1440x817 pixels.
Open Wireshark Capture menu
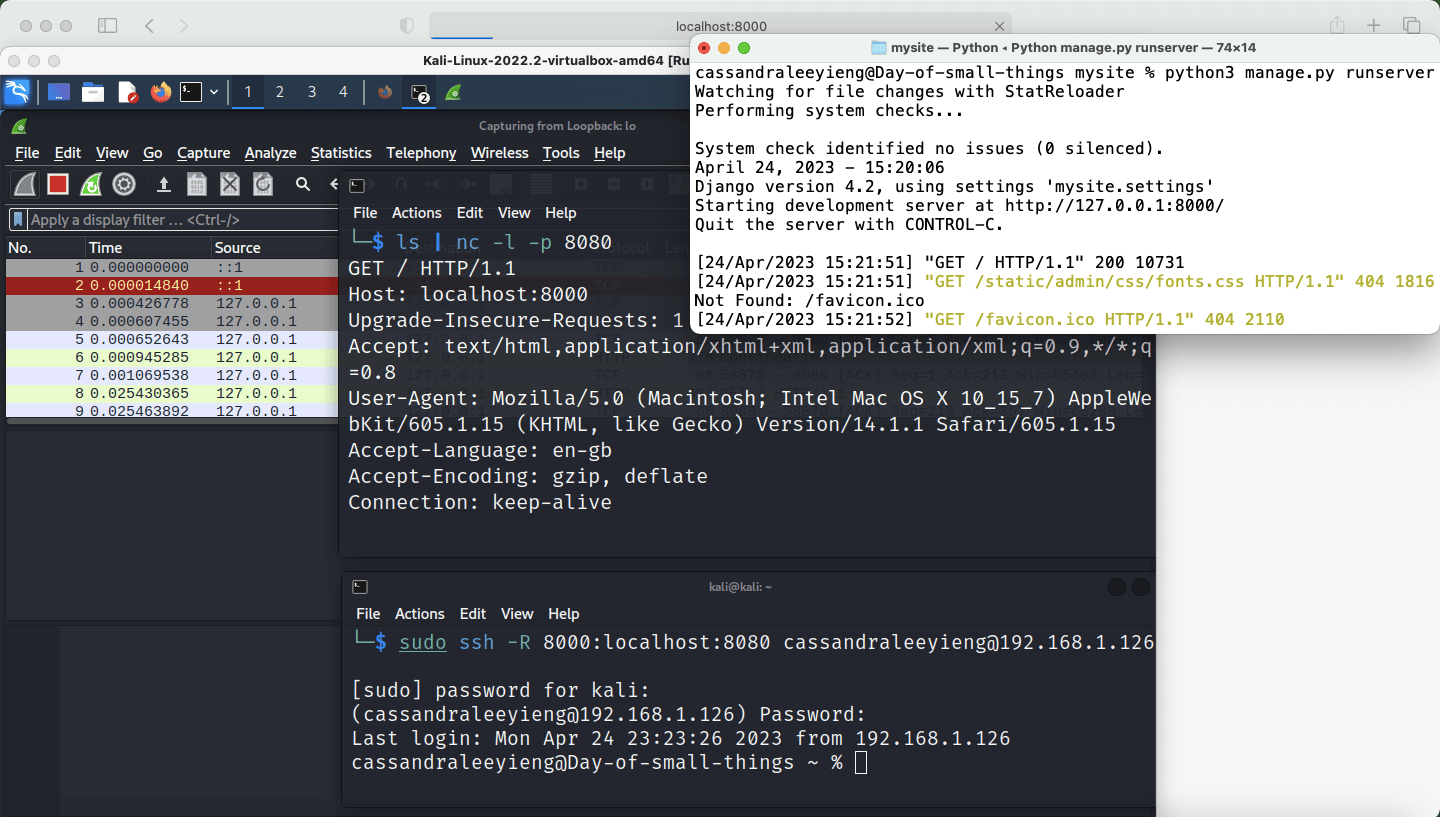[204, 153]
